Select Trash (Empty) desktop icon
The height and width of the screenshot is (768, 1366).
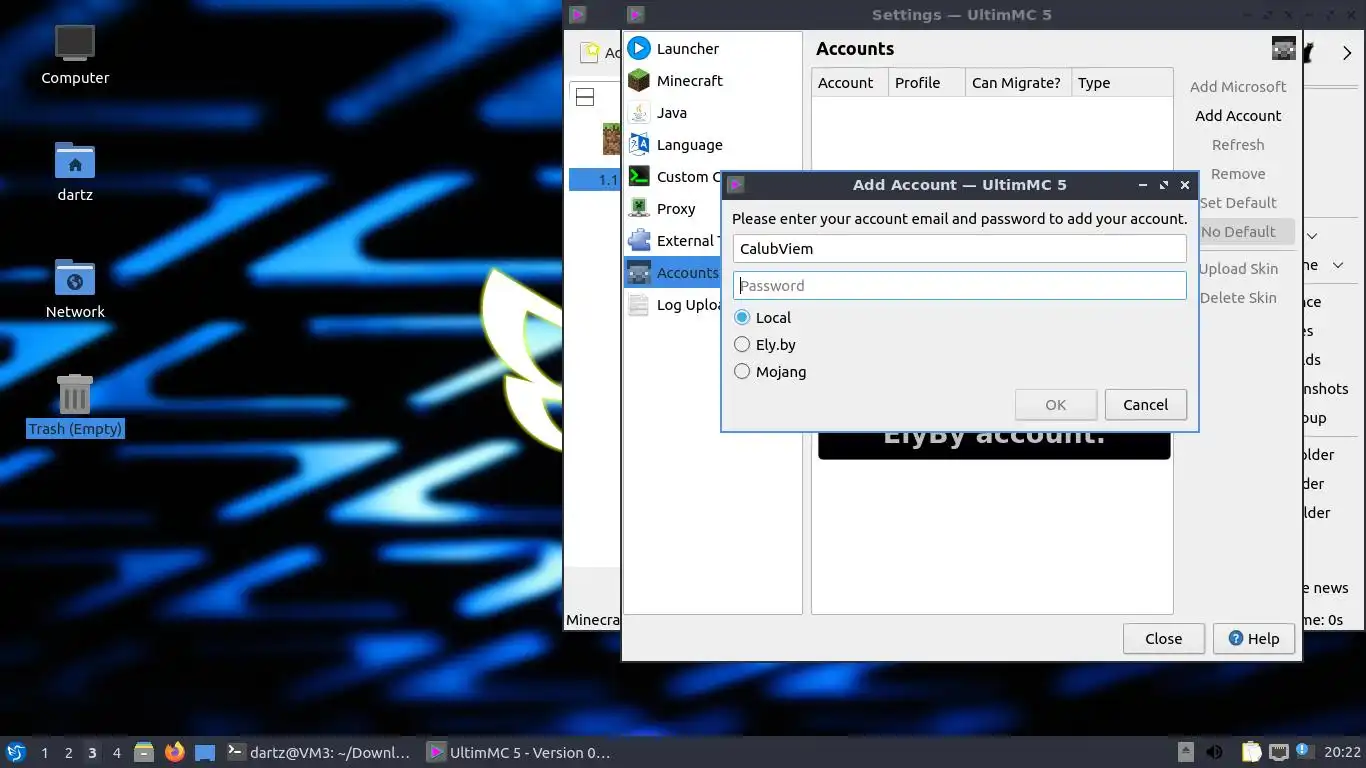pos(75,405)
